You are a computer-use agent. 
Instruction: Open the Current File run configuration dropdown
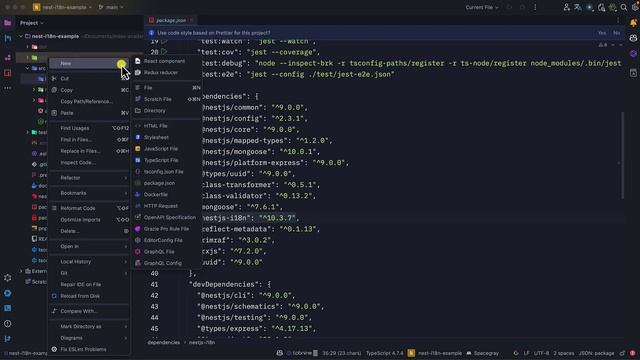tap(482, 7)
